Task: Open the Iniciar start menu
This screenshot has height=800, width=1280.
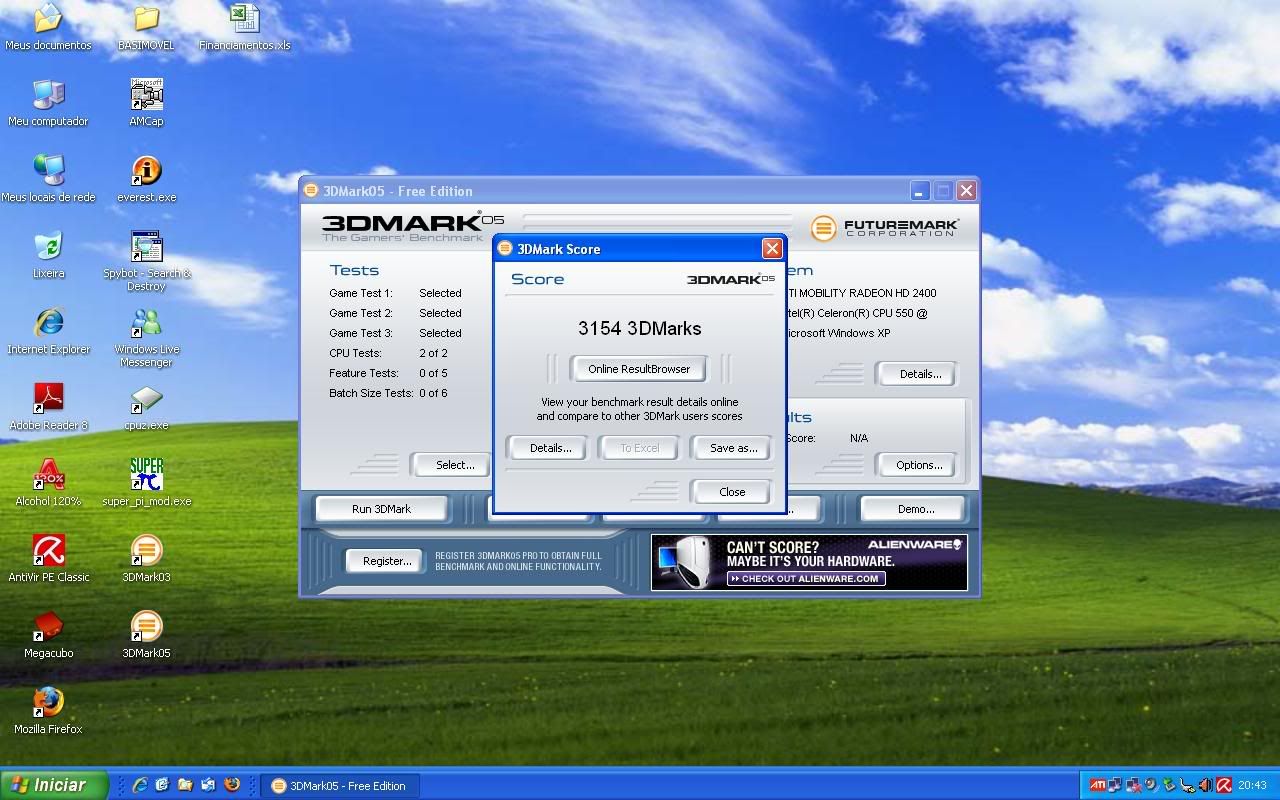Action: 47,785
